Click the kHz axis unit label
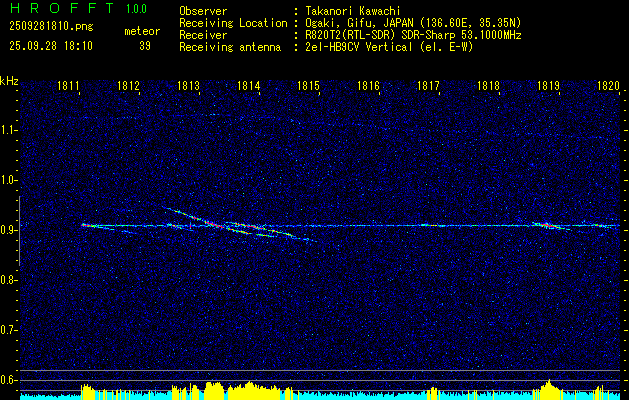This screenshot has height=400, width=629. [9, 81]
